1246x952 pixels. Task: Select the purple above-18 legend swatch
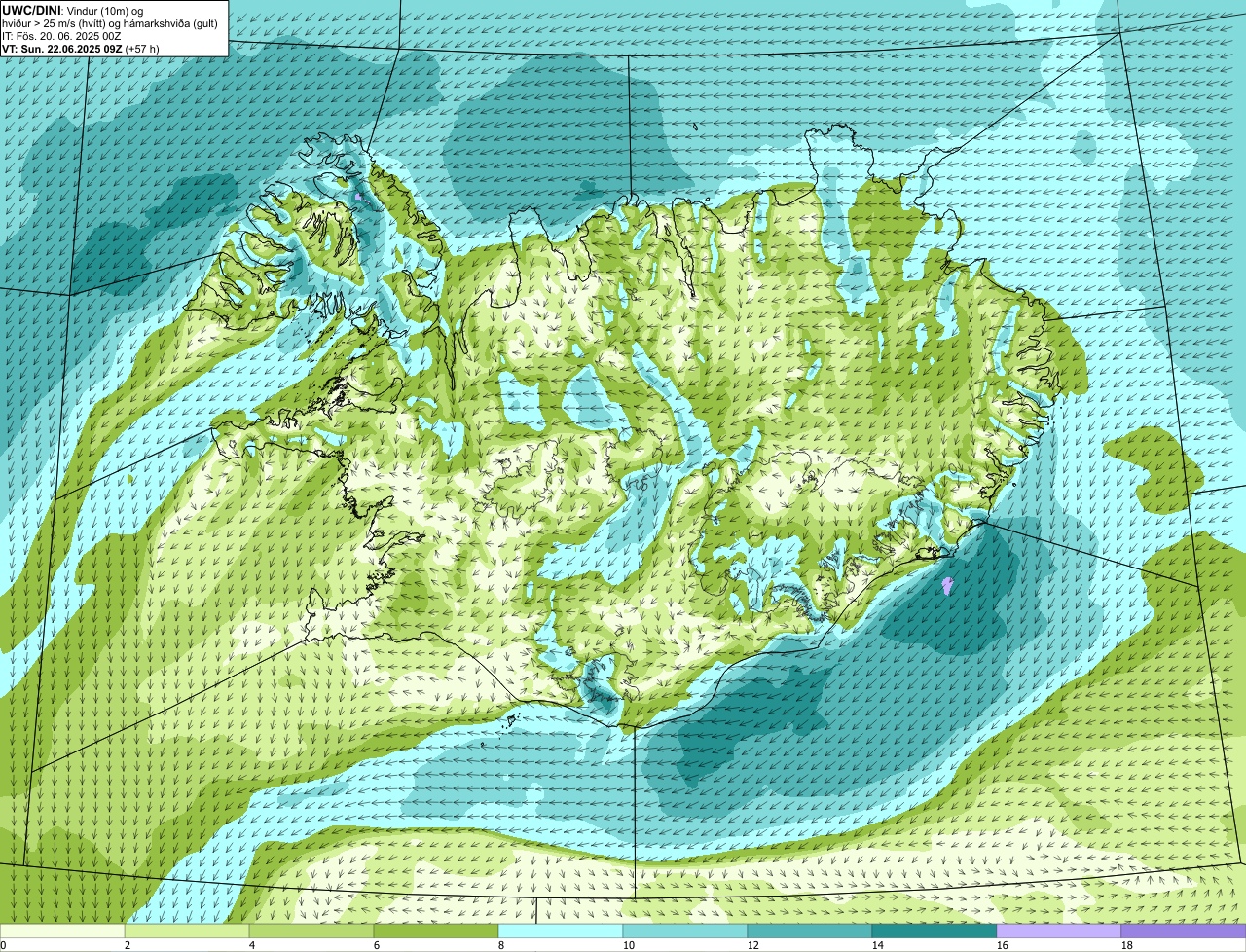1184,932
